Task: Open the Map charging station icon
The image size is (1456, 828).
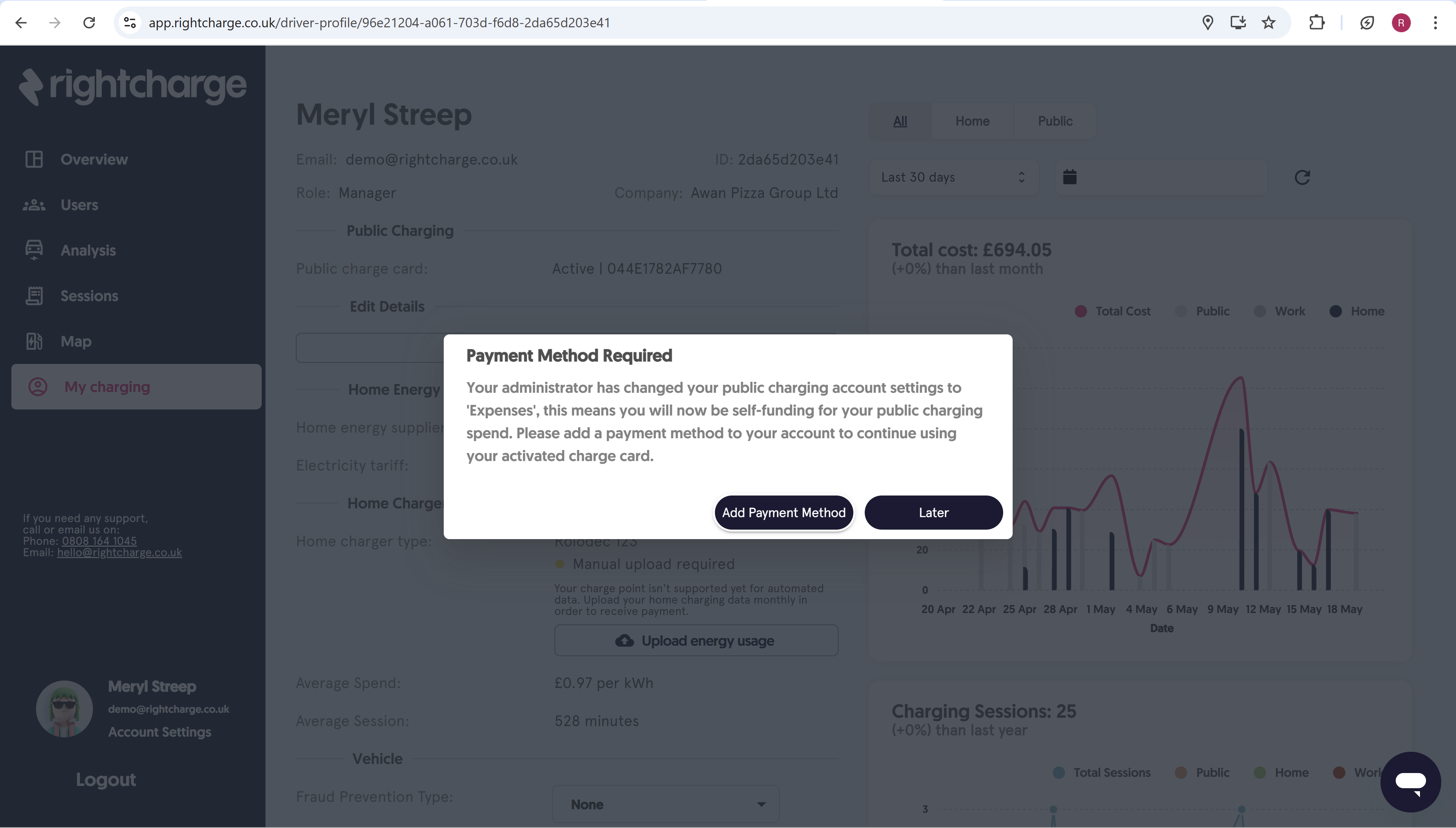Action: click(34, 341)
